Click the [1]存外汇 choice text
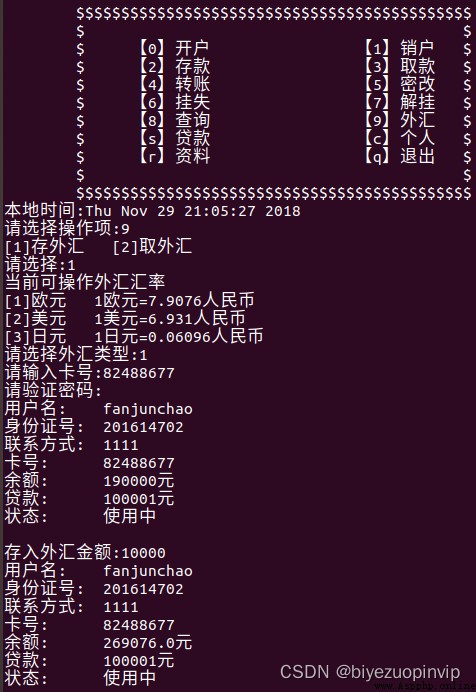The width and height of the screenshot is (476, 692). pyautogui.click(x=44, y=246)
